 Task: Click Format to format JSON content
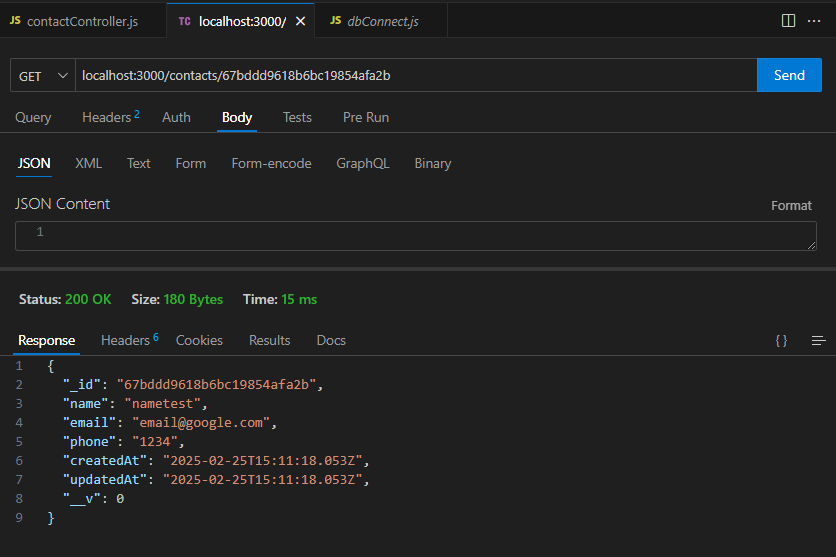pos(791,205)
